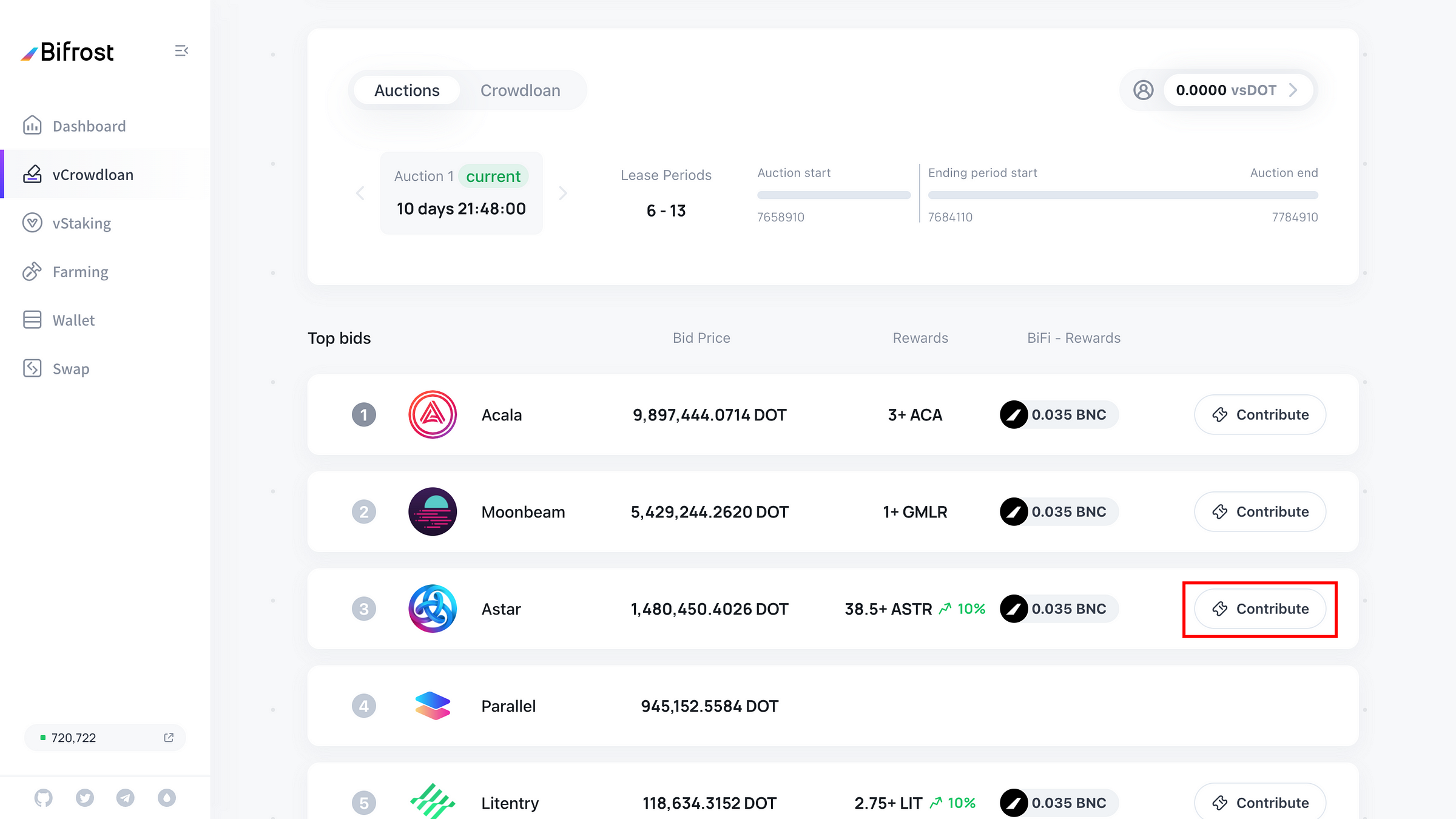The image size is (1456, 819).
Task: Contribute to Acala
Action: (1260, 414)
